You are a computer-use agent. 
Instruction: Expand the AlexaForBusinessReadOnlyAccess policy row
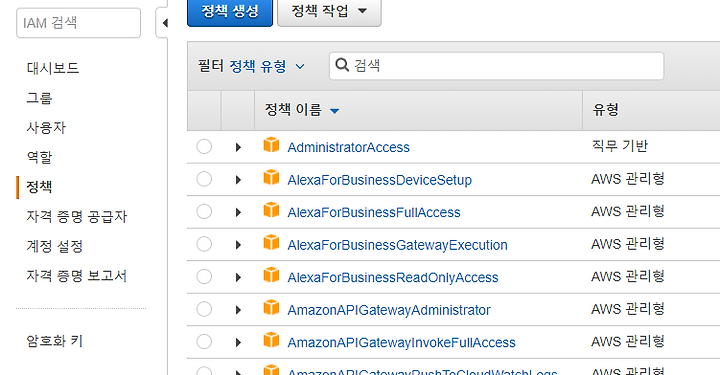[238, 278]
